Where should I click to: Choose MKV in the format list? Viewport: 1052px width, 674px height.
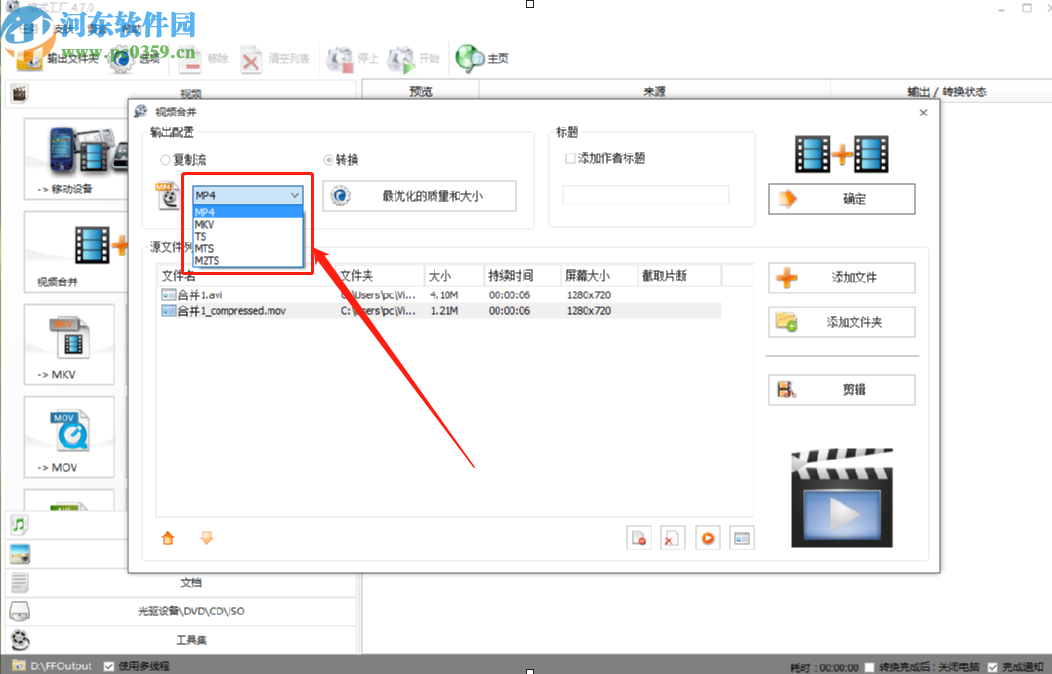(x=248, y=225)
